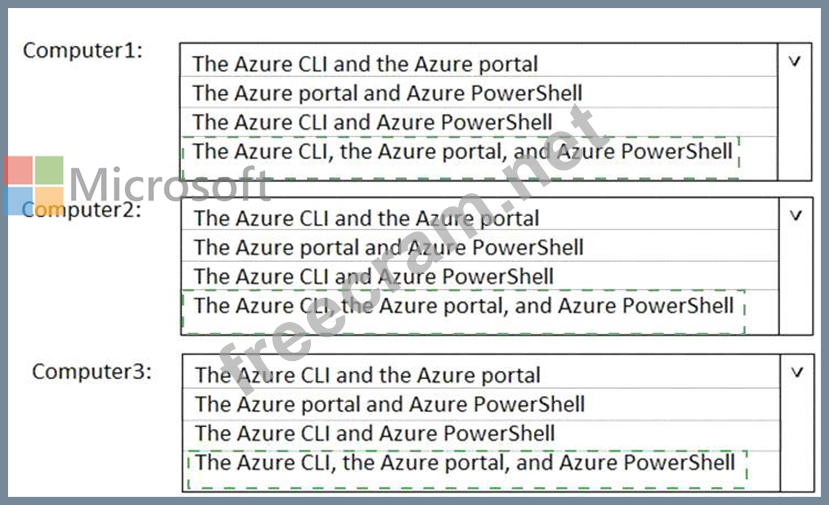Expand the Computer3 dropdown arrow
The width and height of the screenshot is (829, 505).
click(796, 372)
